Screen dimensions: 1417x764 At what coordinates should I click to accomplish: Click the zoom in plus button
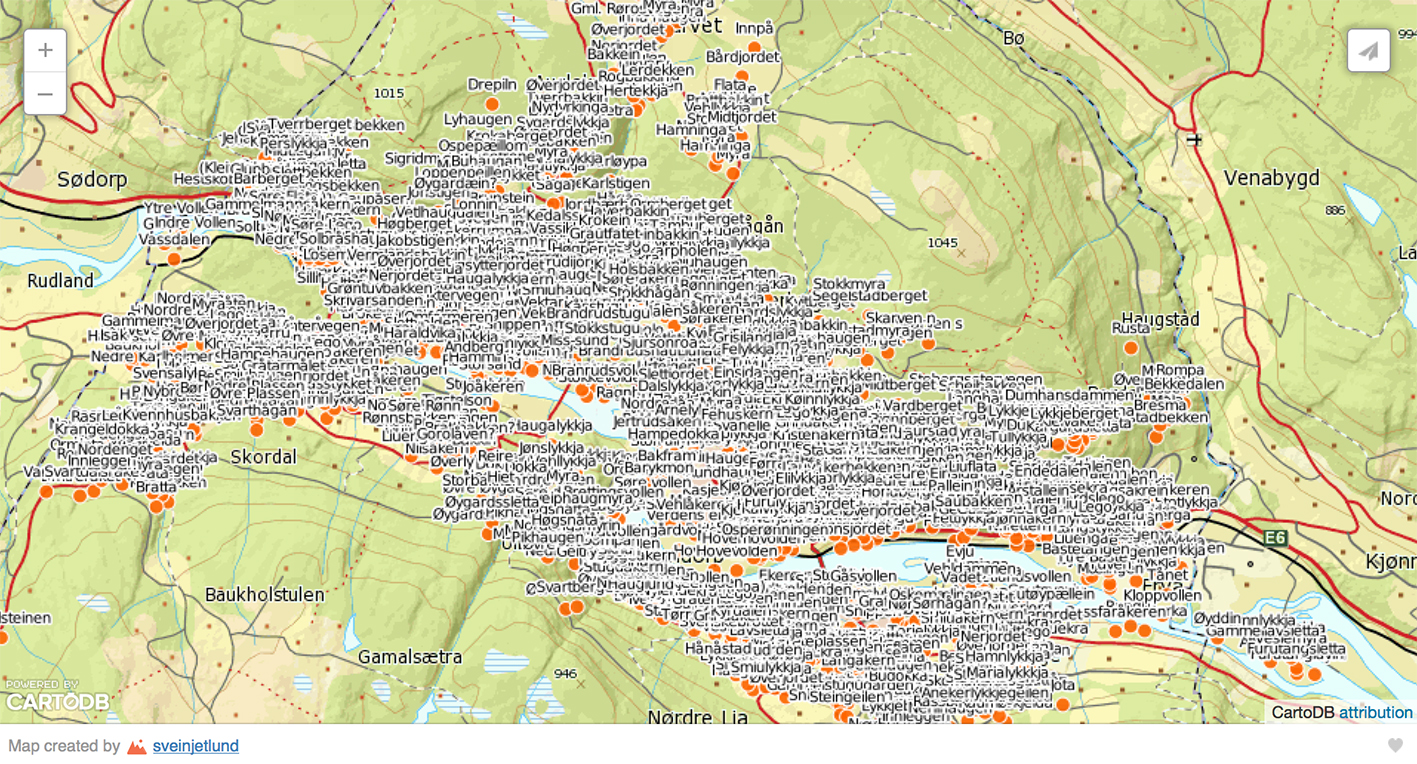pyautogui.click(x=45, y=51)
